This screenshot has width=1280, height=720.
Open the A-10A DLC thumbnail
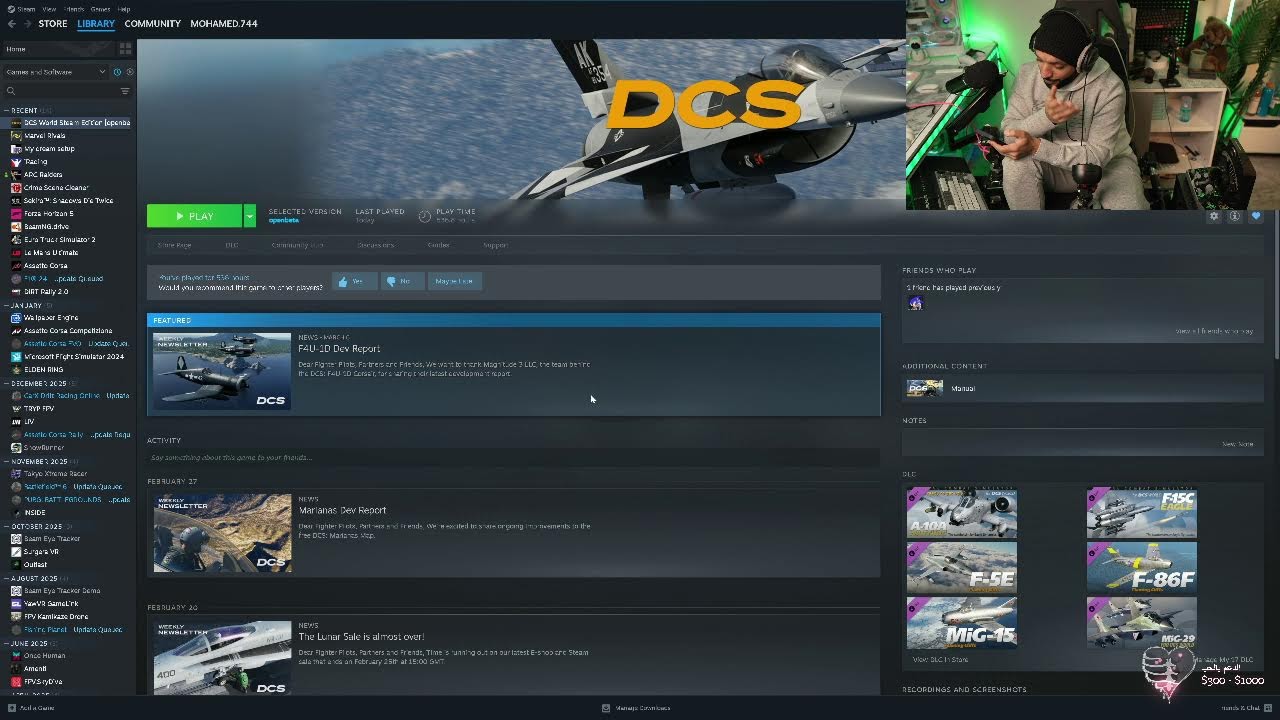tap(962, 513)
